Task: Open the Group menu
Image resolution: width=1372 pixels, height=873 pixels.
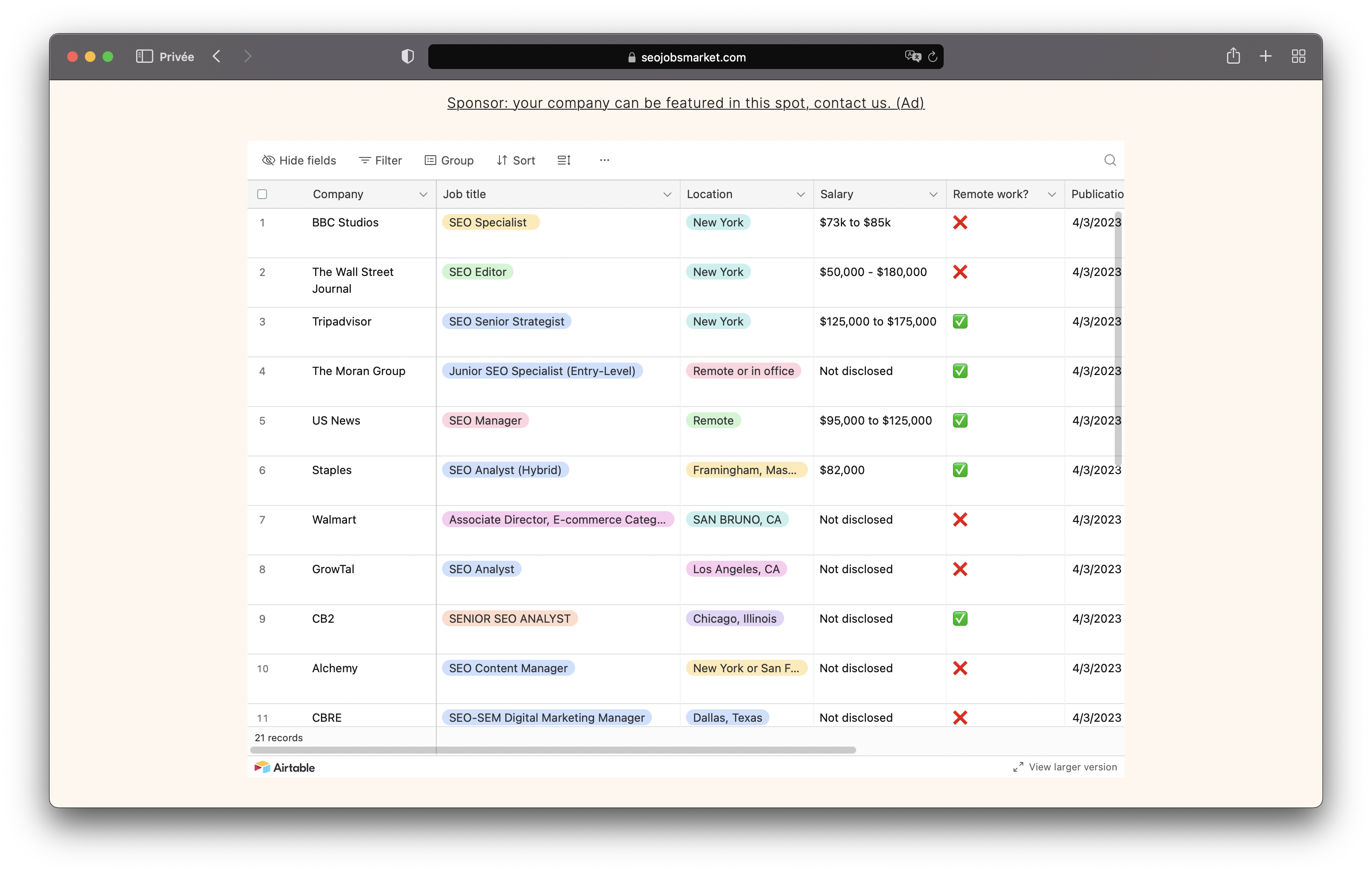Action: 449,160
